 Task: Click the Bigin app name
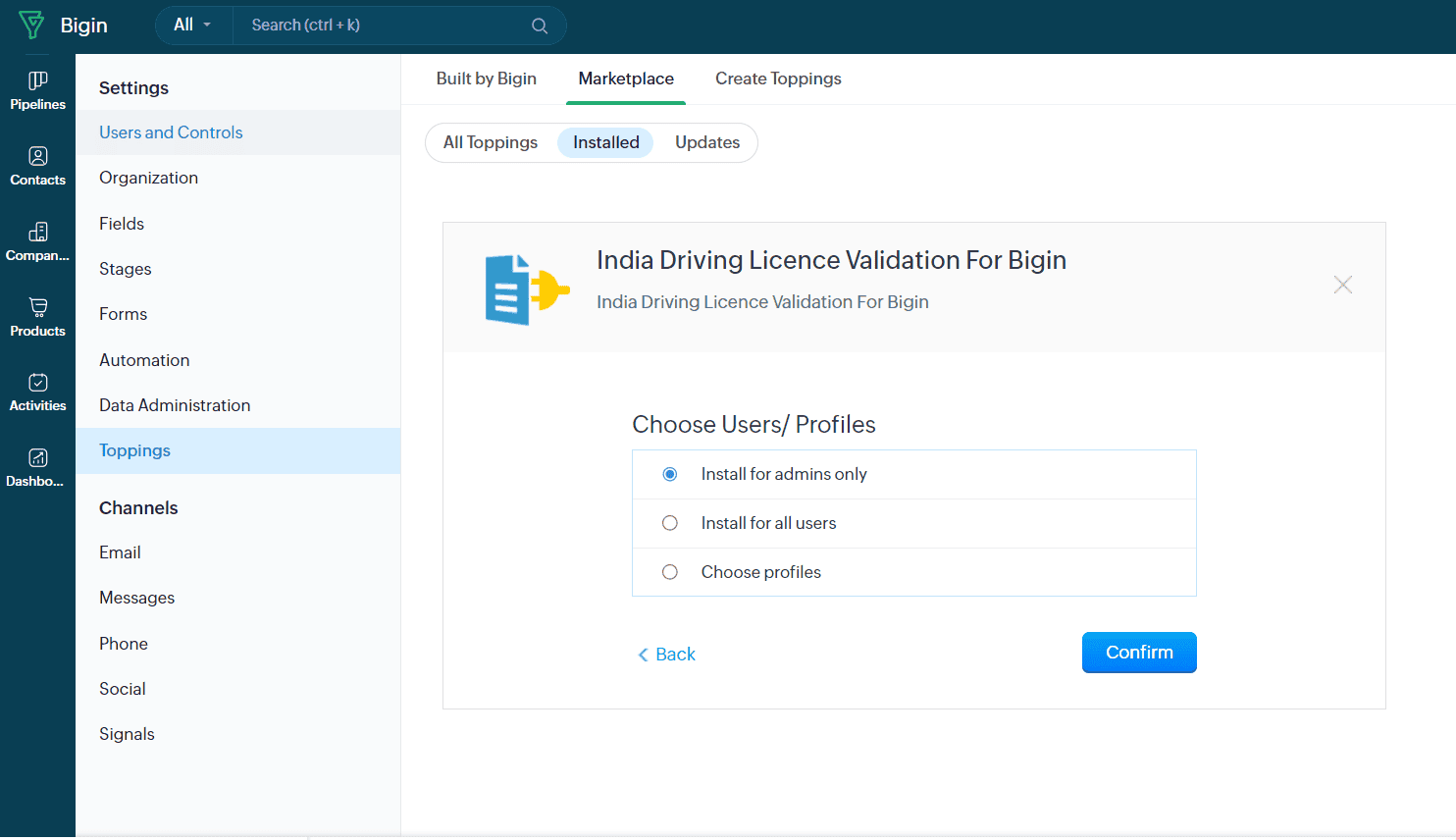[84, 26]
